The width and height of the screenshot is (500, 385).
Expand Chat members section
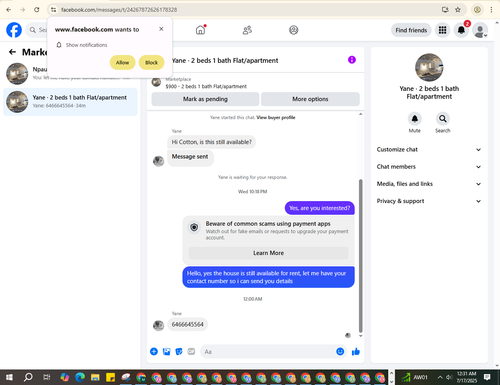tap(429, 167)
